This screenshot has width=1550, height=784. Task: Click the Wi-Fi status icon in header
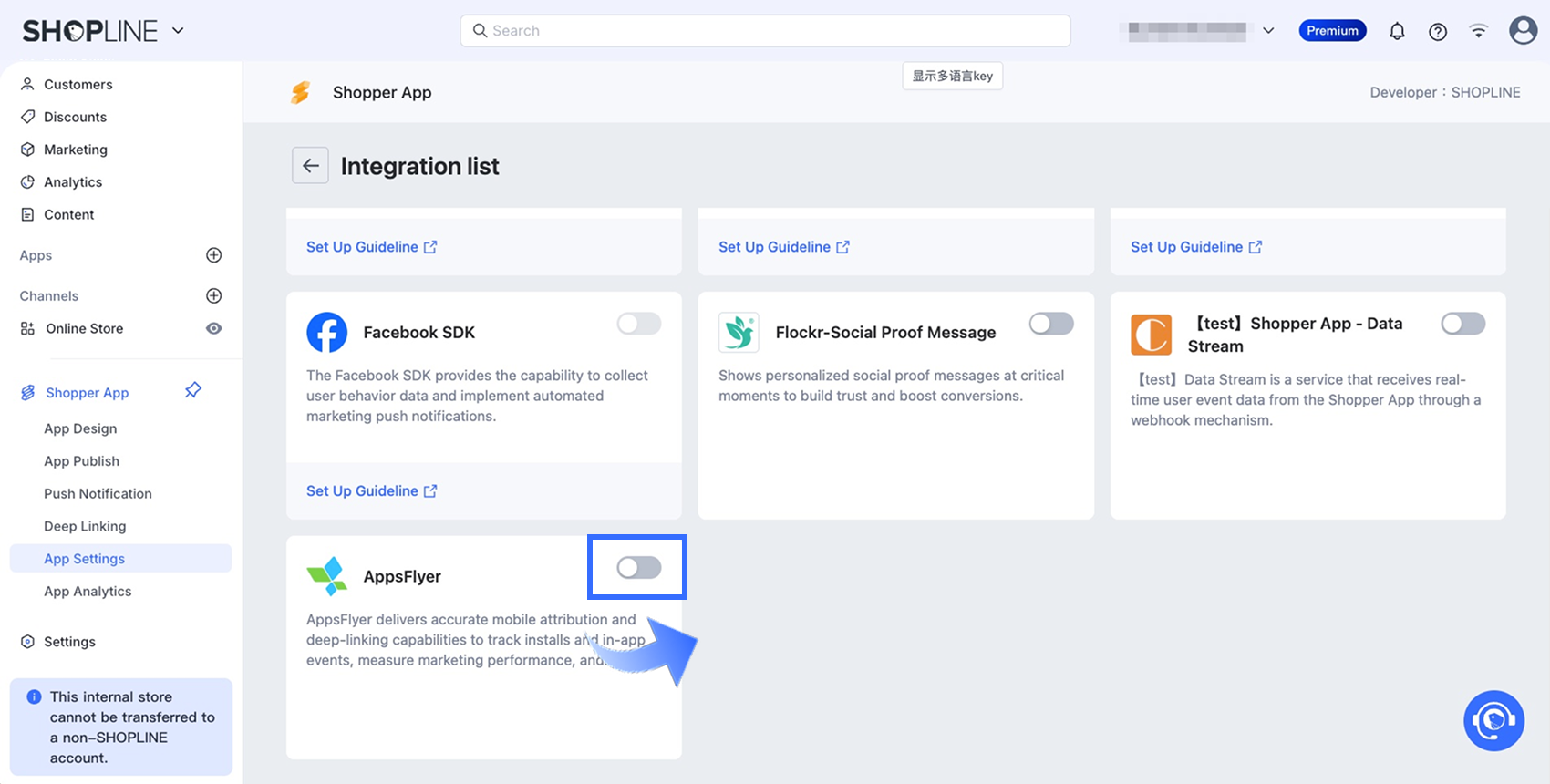[x=1479, y=32]
